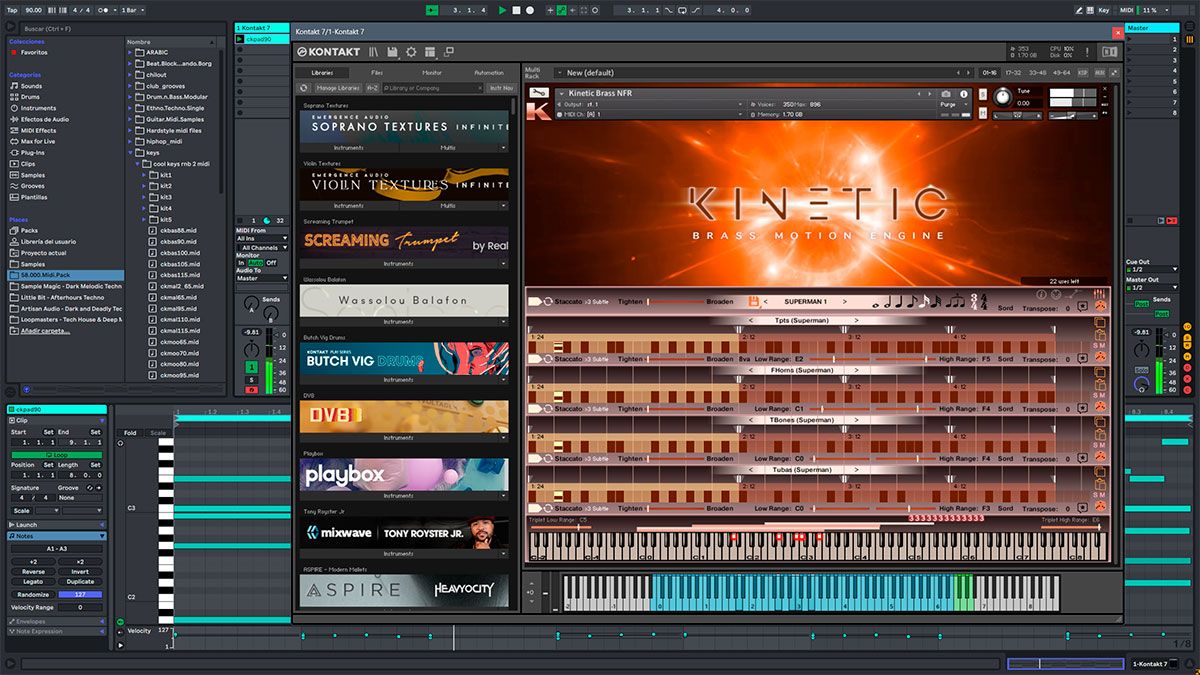Click the Duplicate button in Notes panel

pyautogui.click(x=80, y=581)
